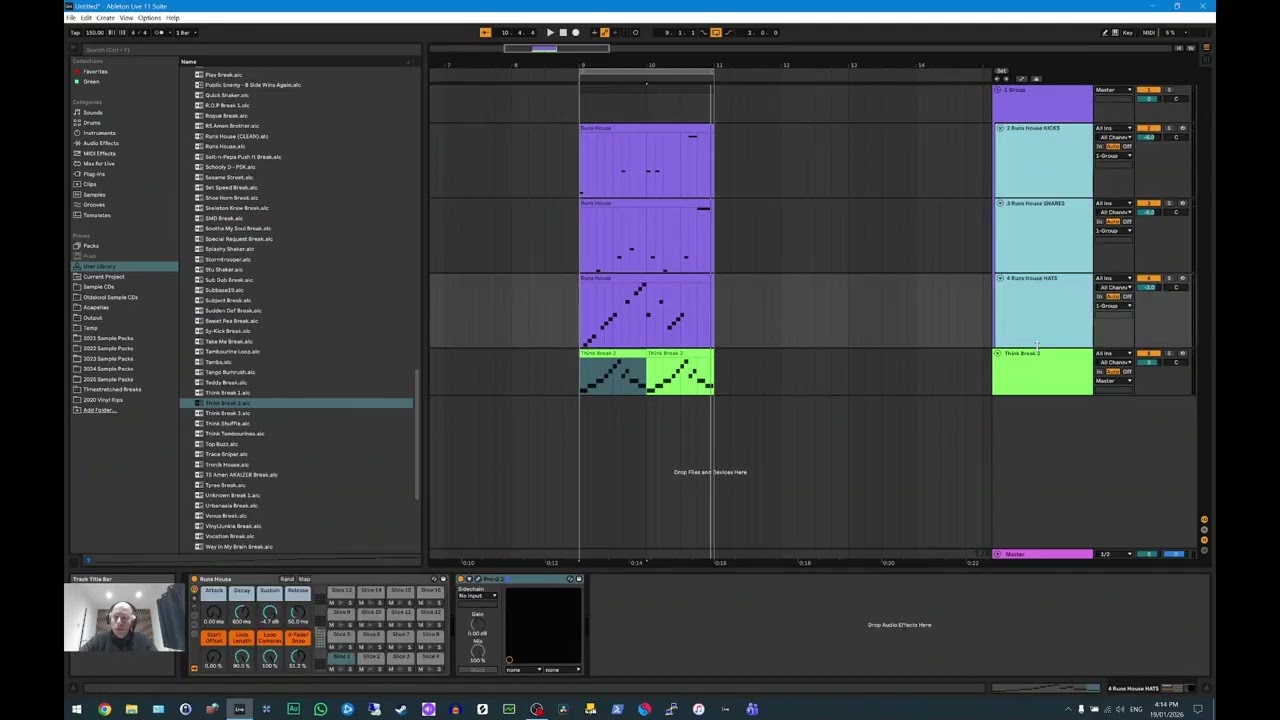
Task: Click the Map button on Runs House device
Action: [x=304, y=579]
